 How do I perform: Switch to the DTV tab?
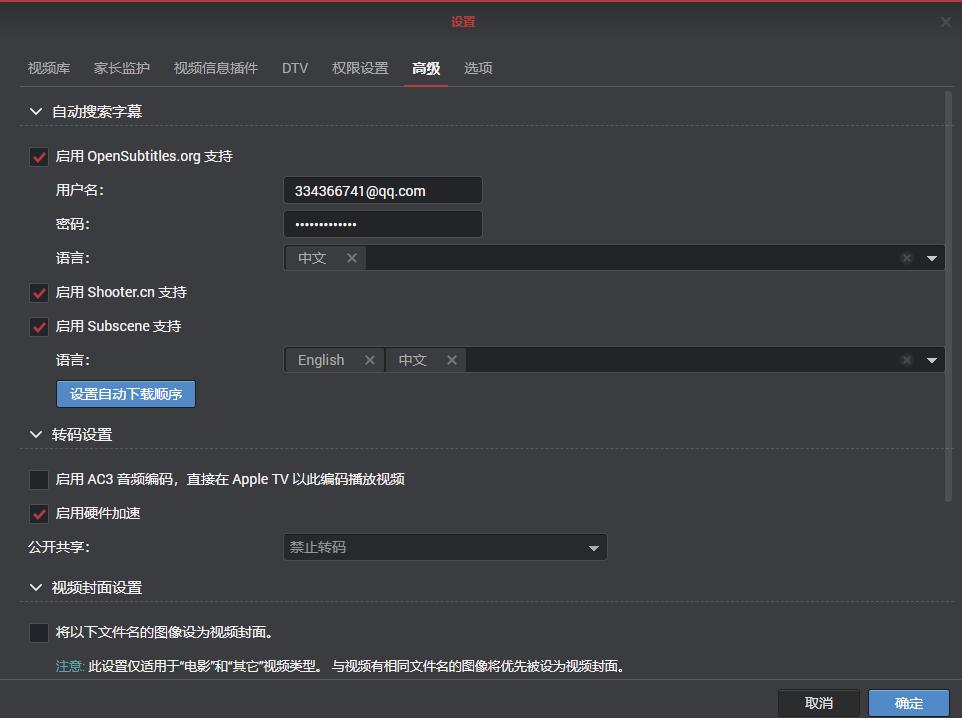pos(295,68)
